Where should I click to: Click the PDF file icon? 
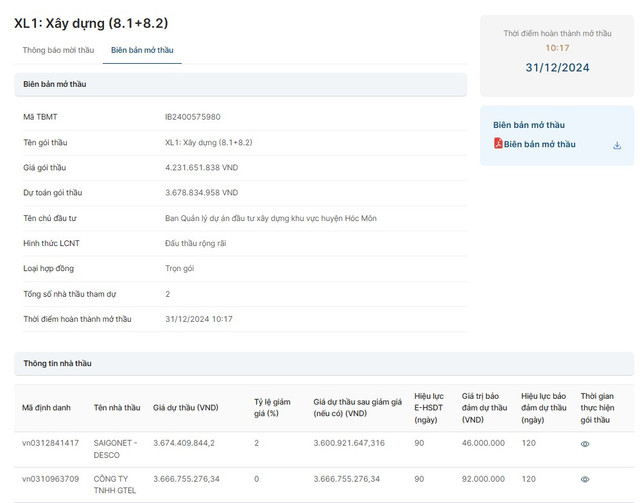pos(498,144)
